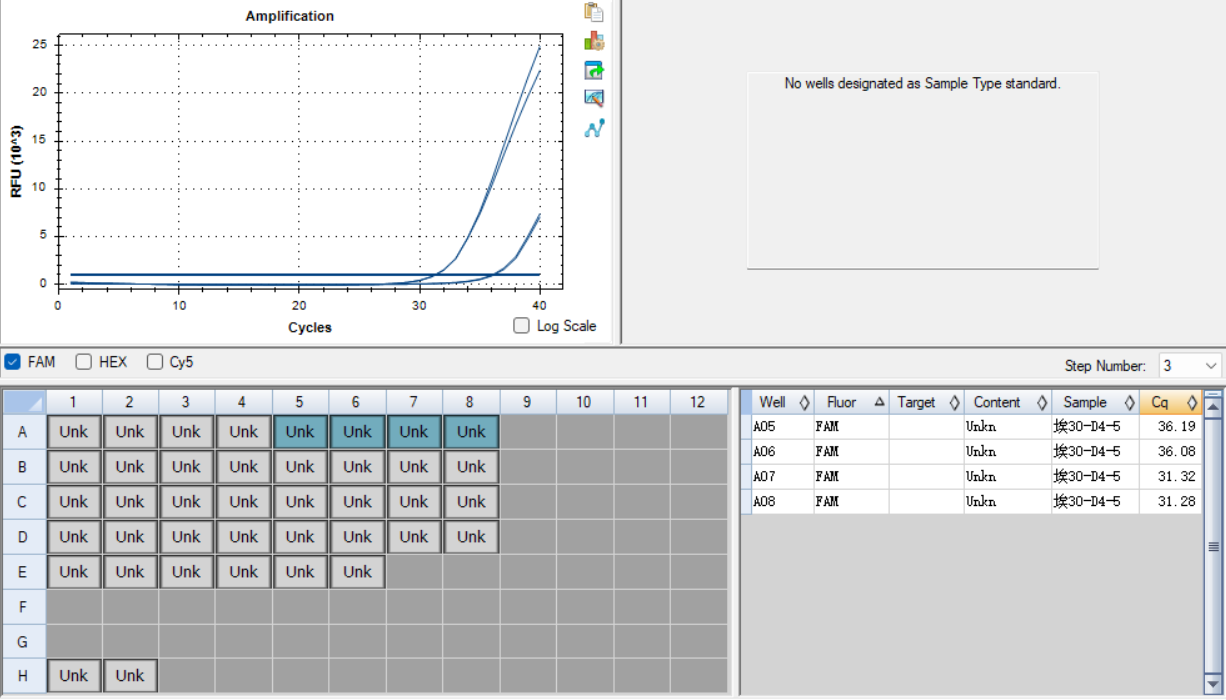
Task: Select plate row E header
Action: click(x=23, y=572)
